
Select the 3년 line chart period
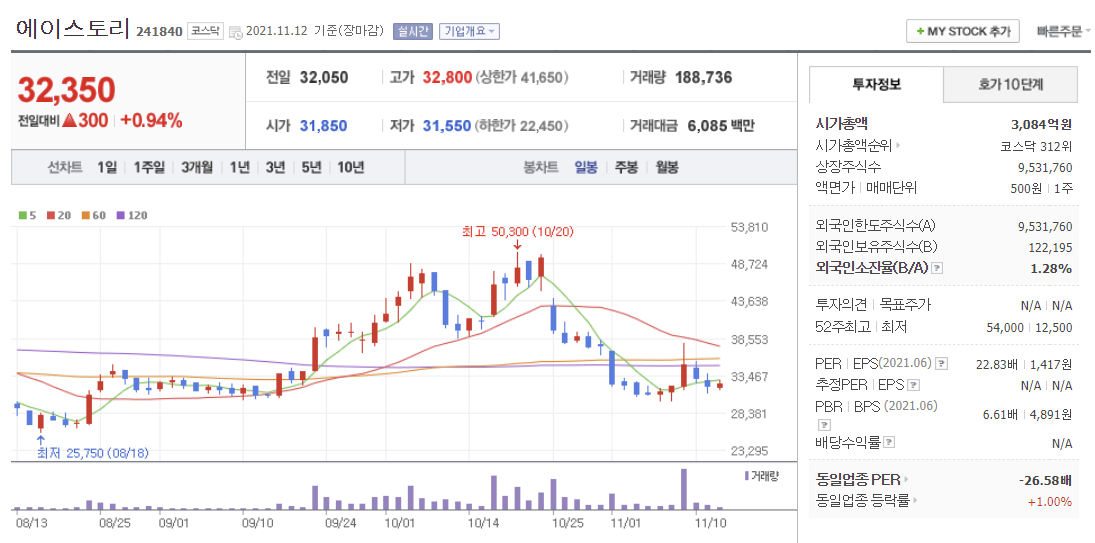point(275,168)
